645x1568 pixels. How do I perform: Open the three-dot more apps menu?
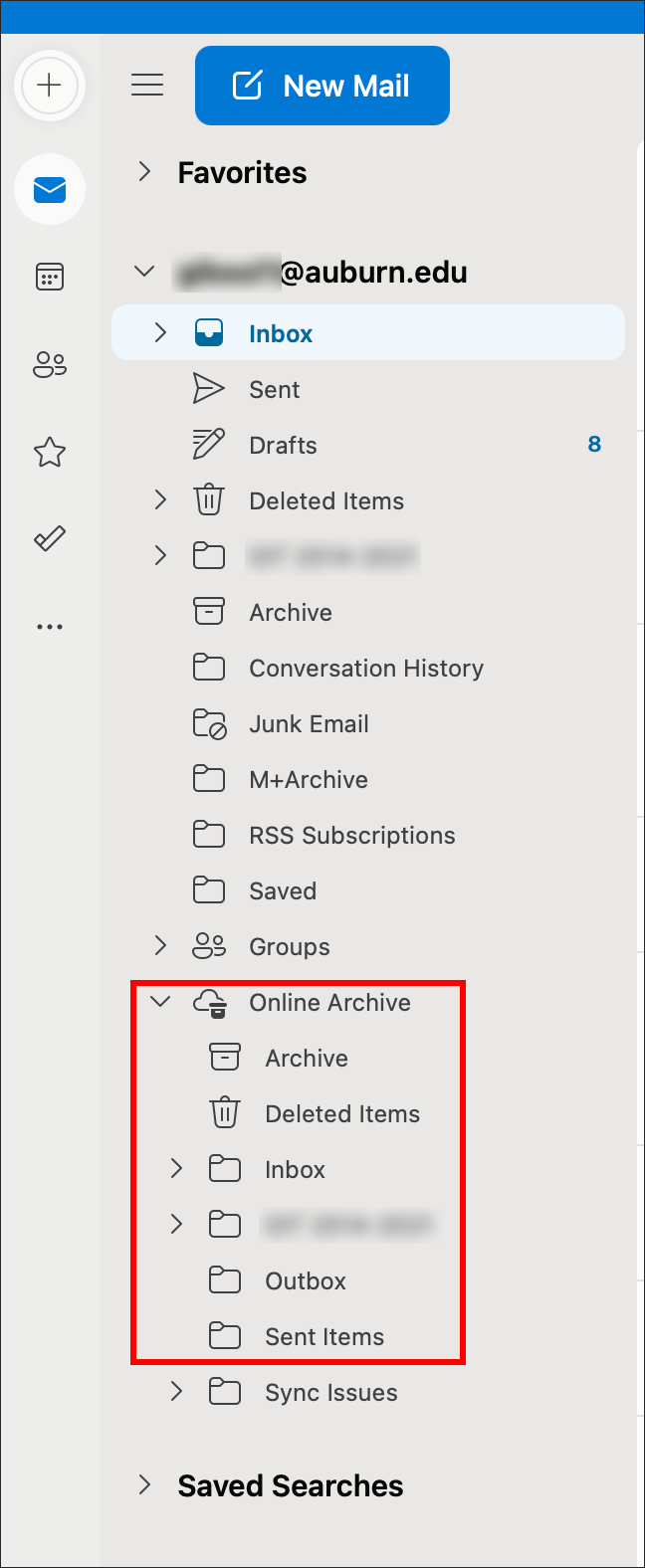(50, 627)
